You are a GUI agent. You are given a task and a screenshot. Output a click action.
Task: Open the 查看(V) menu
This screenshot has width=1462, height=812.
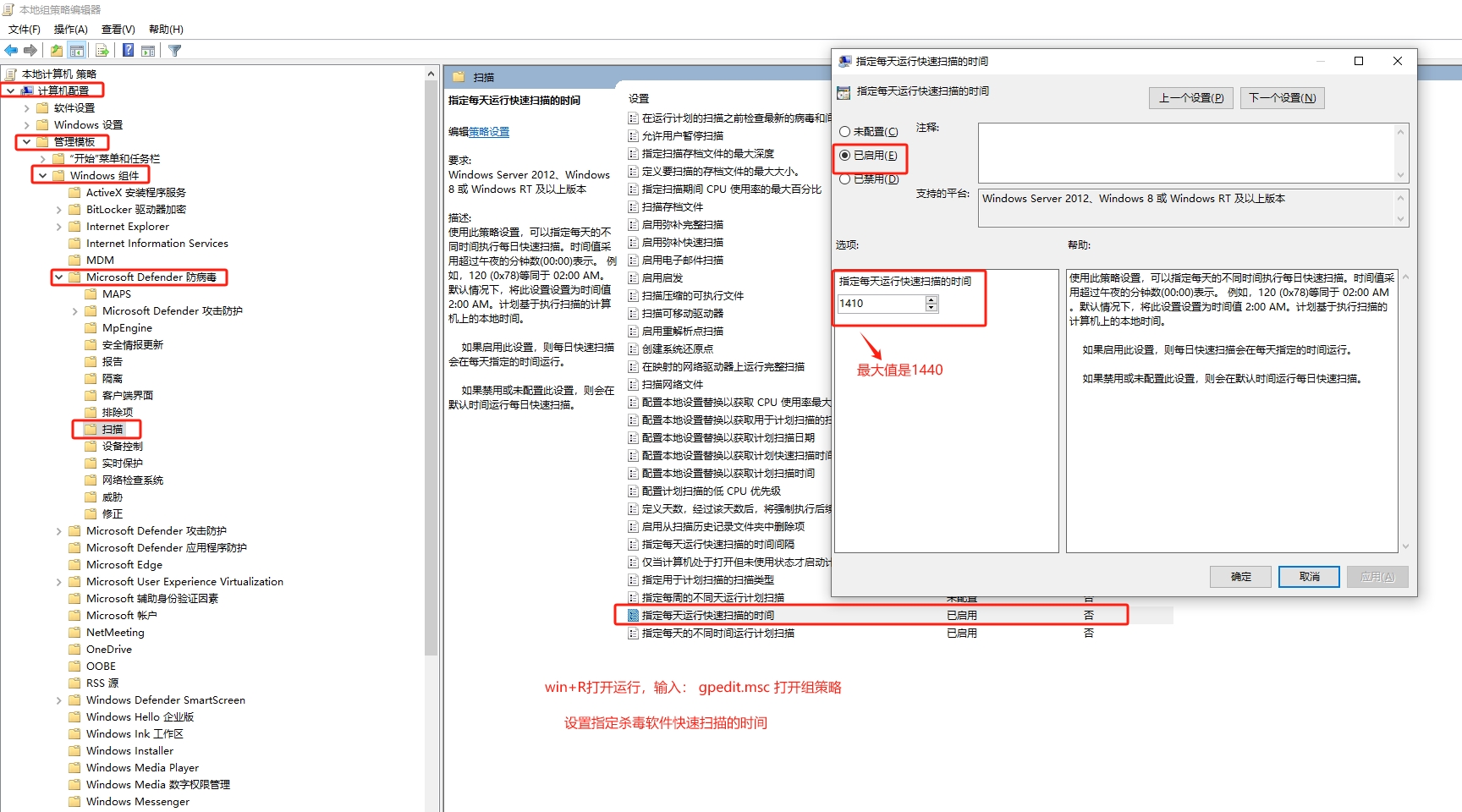click(118, 30)
